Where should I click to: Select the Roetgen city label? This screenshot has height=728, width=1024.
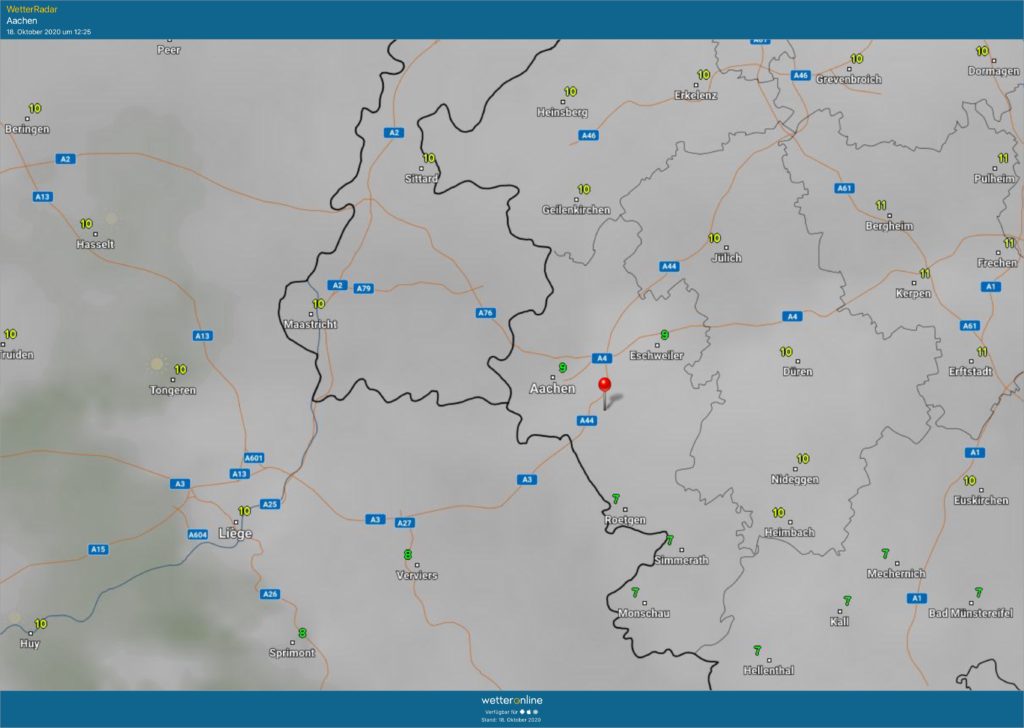pyautogui.click(x=625, y=520)
